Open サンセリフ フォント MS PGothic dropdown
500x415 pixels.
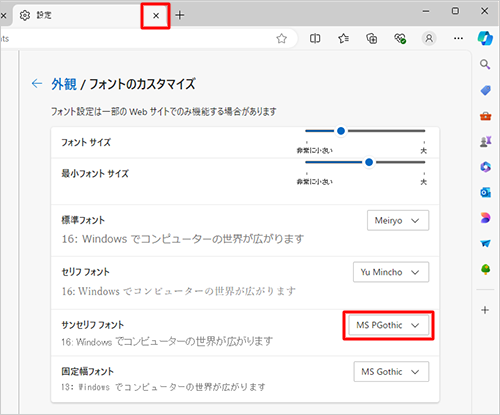point(388,325)
